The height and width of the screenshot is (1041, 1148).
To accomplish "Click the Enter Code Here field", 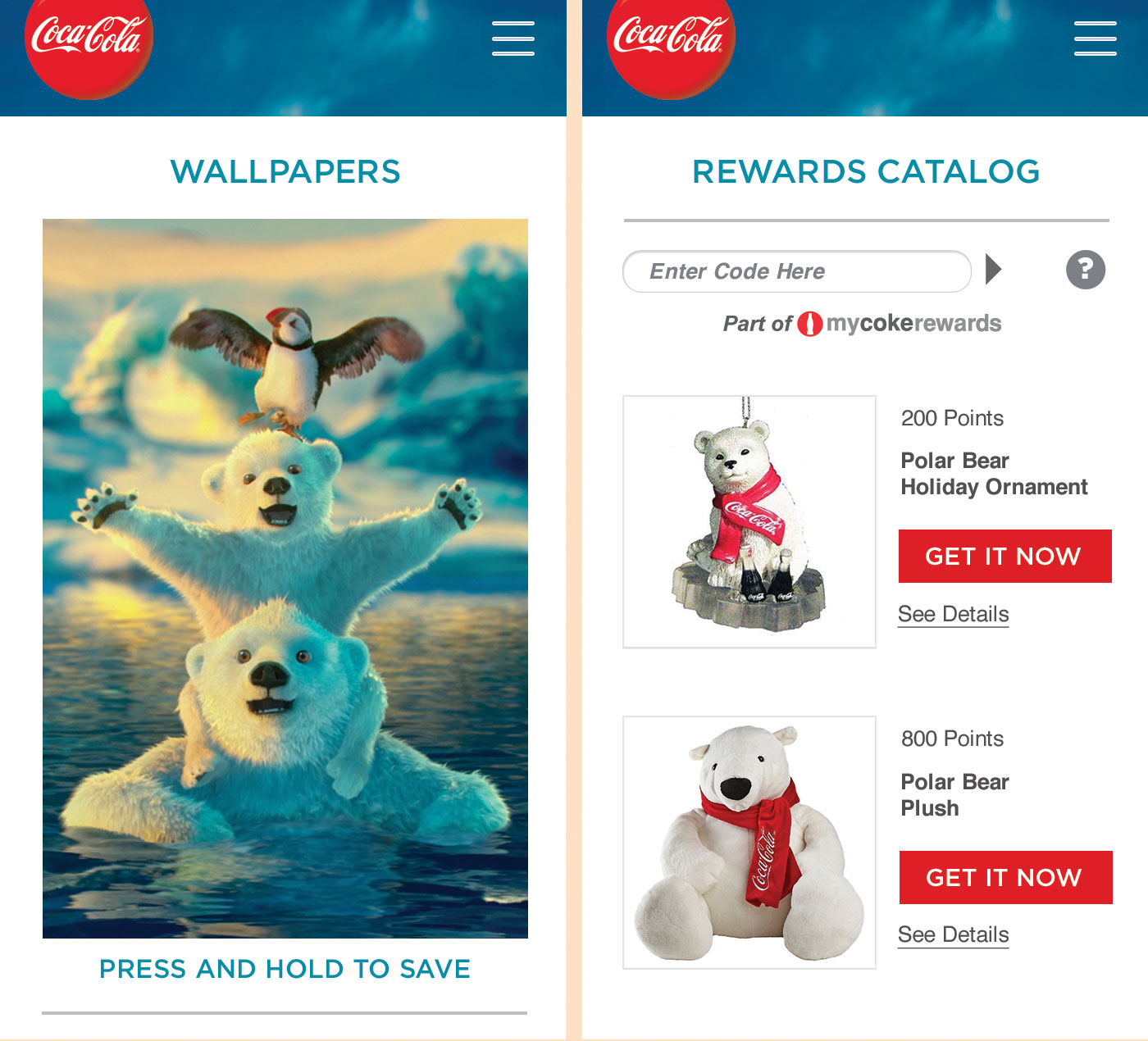I will click(x=797, y=271).
